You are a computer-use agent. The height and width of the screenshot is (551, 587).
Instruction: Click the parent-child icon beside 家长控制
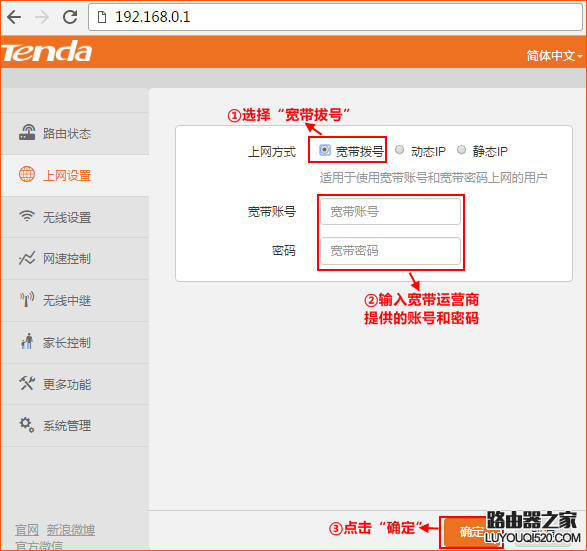pyautogui.click(x=27, y=341)
